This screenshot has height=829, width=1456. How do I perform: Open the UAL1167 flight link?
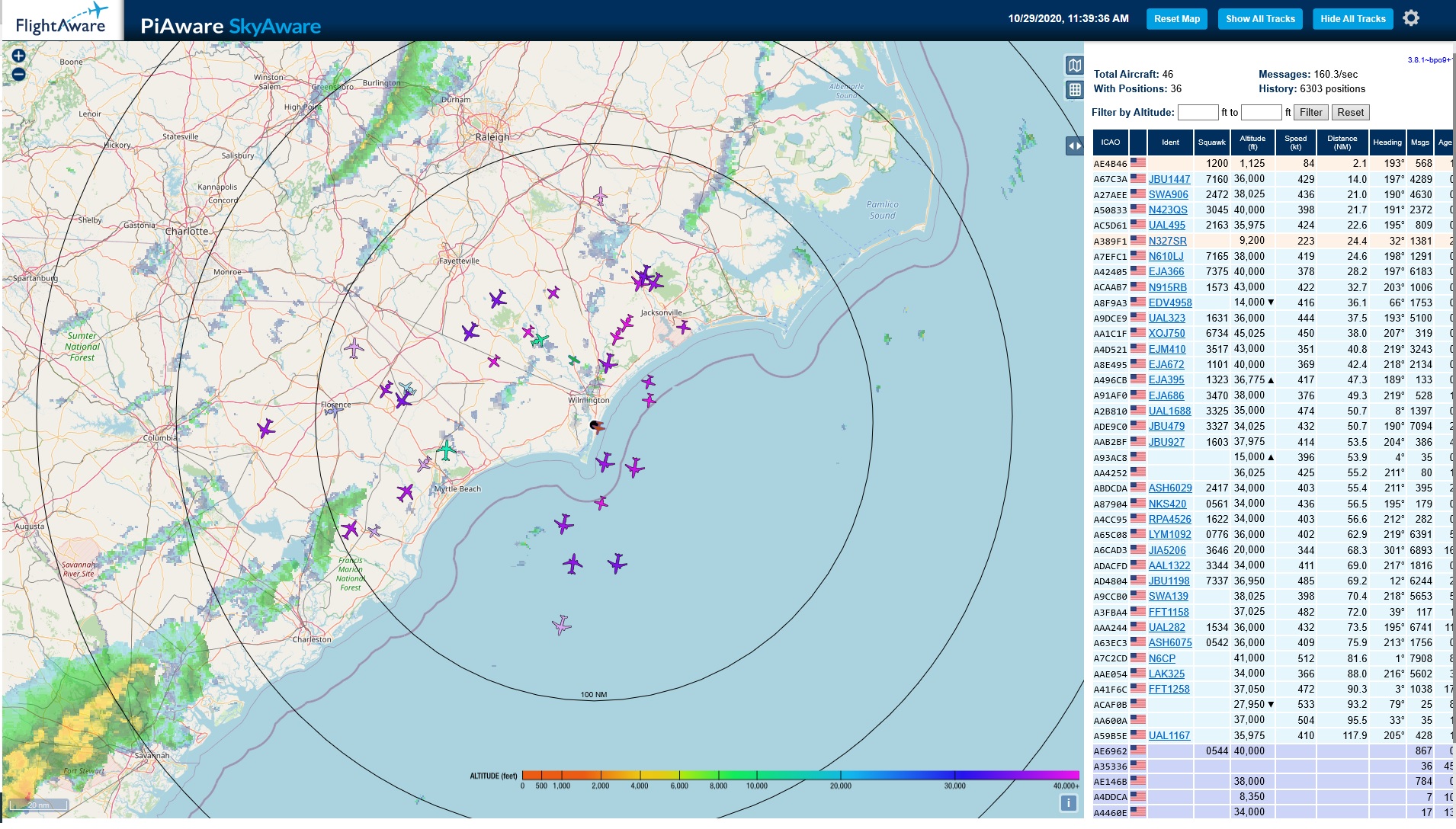[1169, 735]
